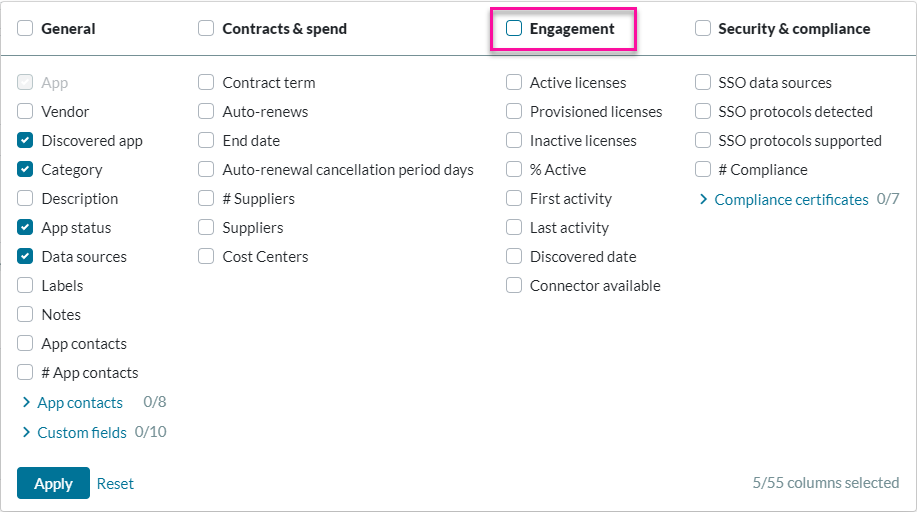Uncheck Data sources column
The height and width of the screenshot is (512, 917).
click(26, 257)
